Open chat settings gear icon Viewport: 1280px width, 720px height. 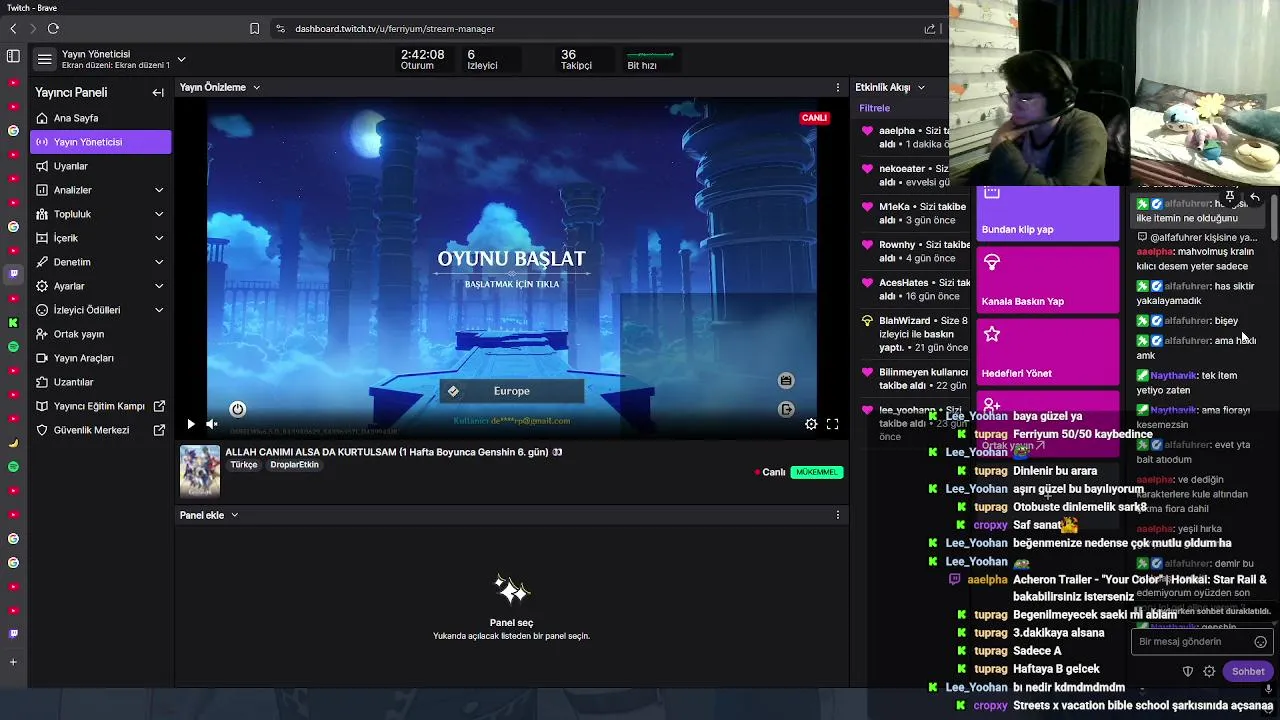point(1209,671)
